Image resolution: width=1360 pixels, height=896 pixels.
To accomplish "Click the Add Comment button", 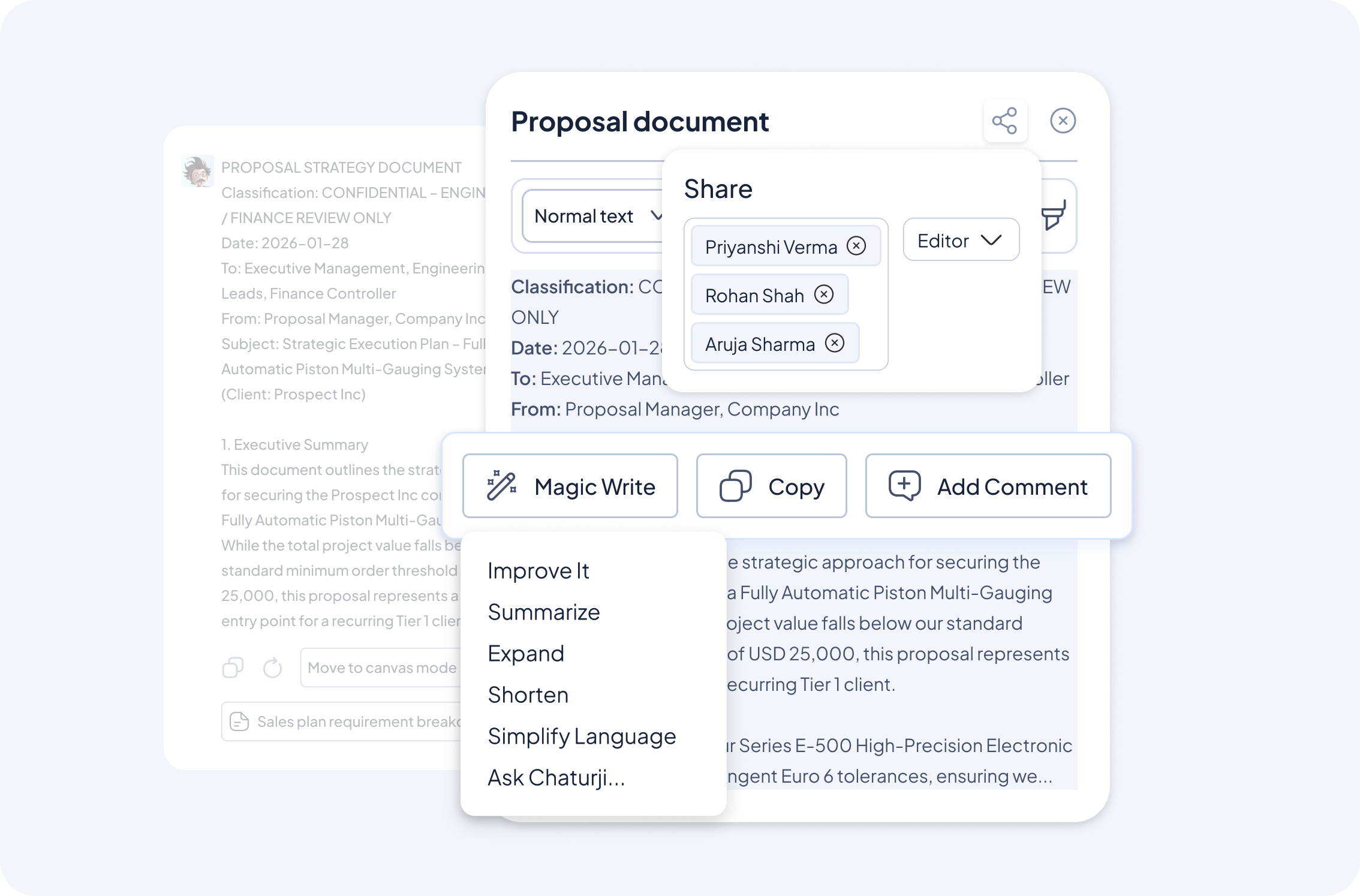I will [988, 486].
